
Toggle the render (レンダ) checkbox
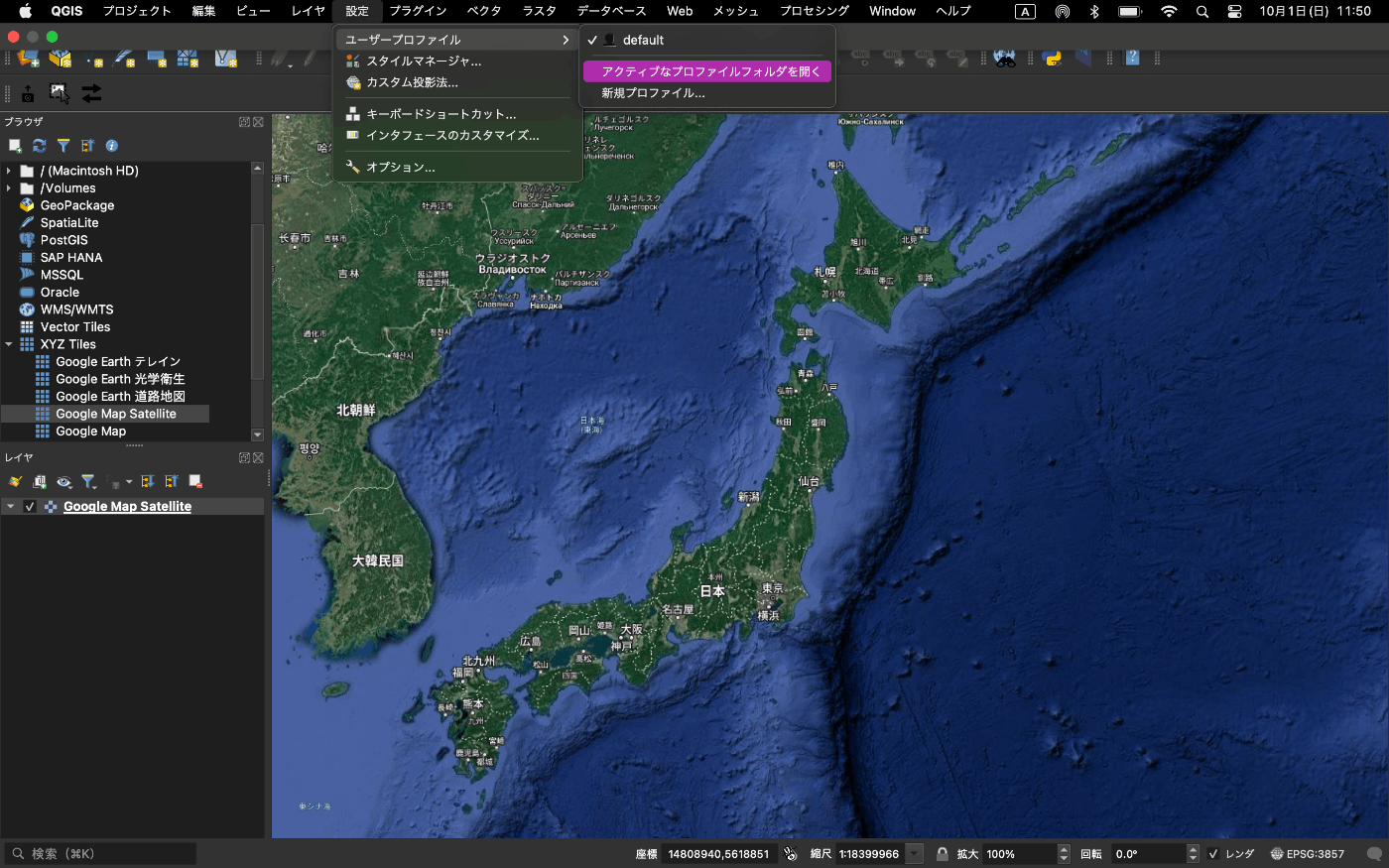pos(1212,854)
